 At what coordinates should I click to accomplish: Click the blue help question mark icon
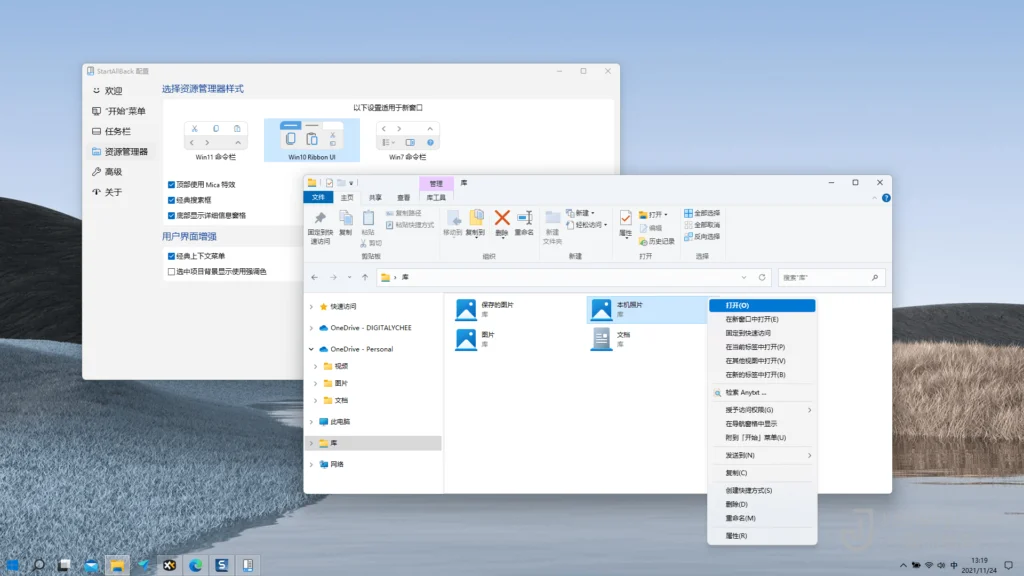886,198
